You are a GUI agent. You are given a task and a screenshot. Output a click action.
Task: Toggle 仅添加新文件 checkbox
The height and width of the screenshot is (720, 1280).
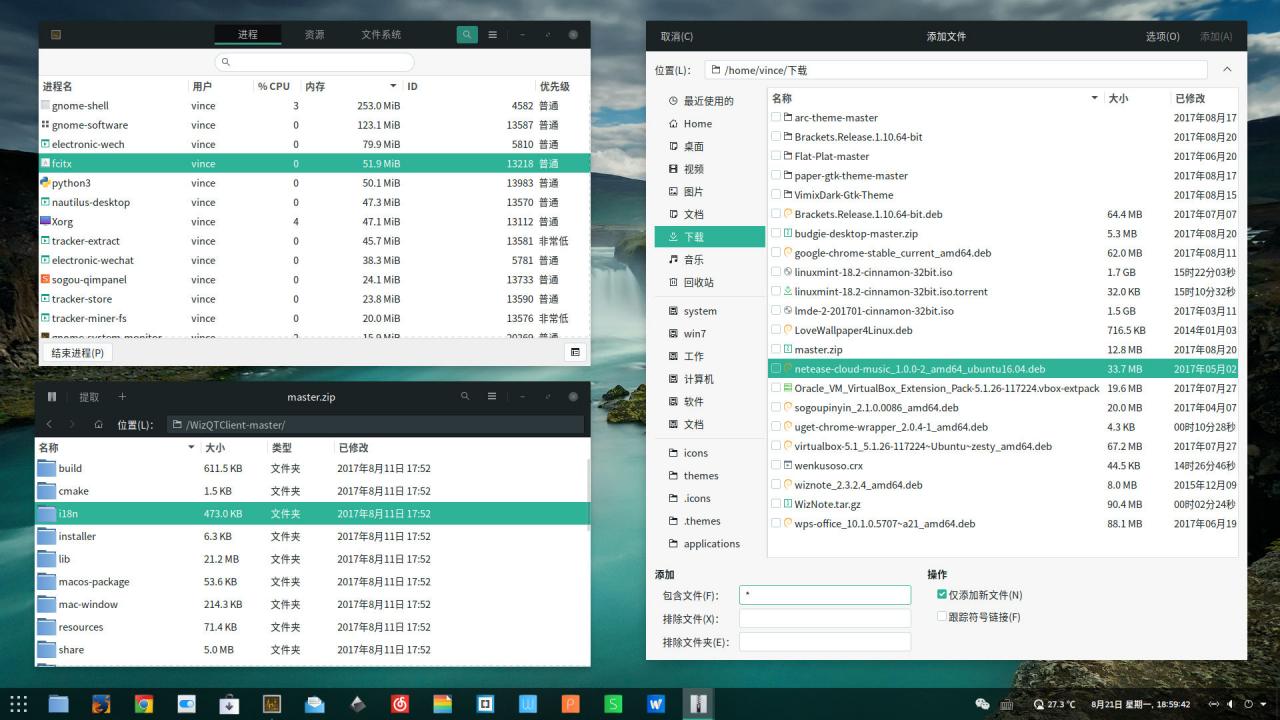pyautogui.click(x=942, y=594)
